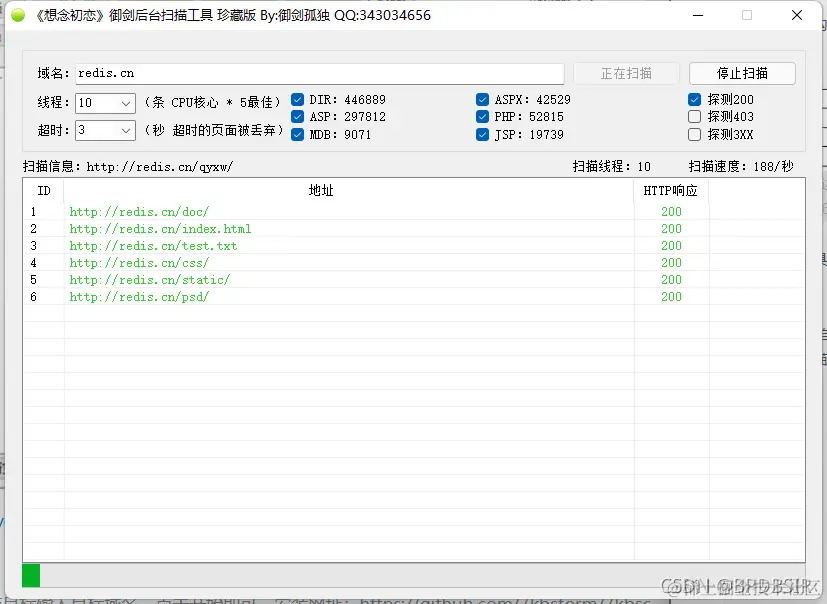Click the 扫描速度: 188/秒 status text
Viewport: 827px width, 604px height.
pos(741,167)
